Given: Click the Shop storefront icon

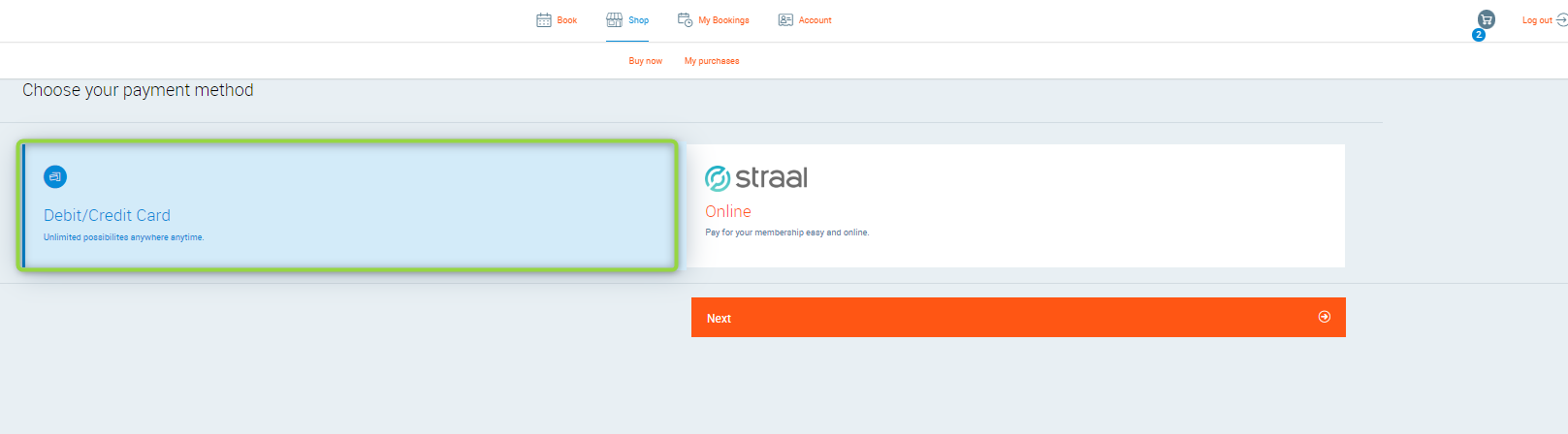Looking at the screenshot, I should tap(615, 20).
